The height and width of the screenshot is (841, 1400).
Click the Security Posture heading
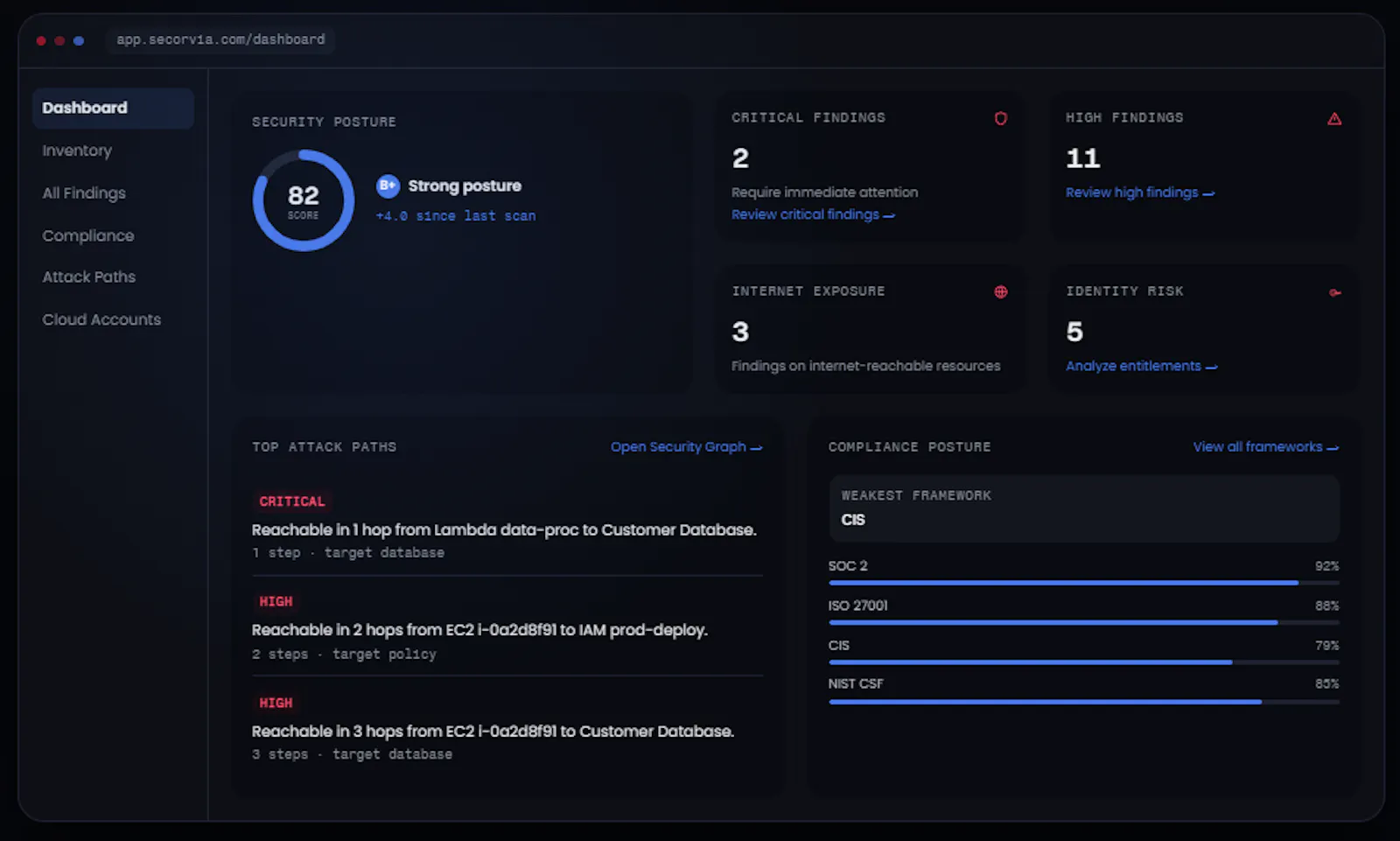[324, 122]
